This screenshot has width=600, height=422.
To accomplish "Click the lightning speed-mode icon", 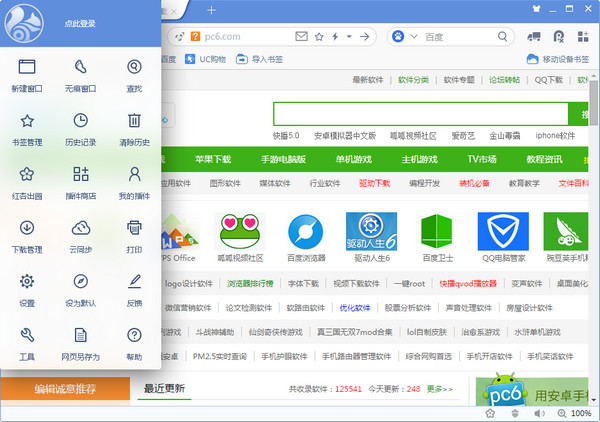I will click(x=335, y=36).
